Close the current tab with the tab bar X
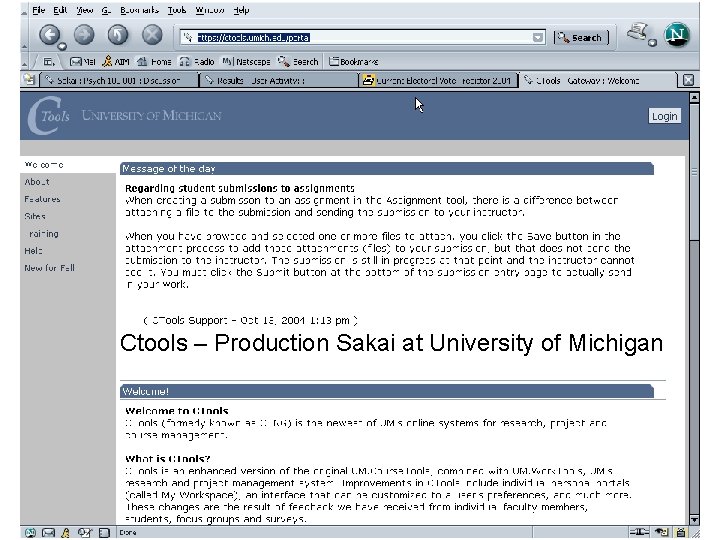Screen dimensions: 720x540 pyautogui.click(x=688, y=80)
